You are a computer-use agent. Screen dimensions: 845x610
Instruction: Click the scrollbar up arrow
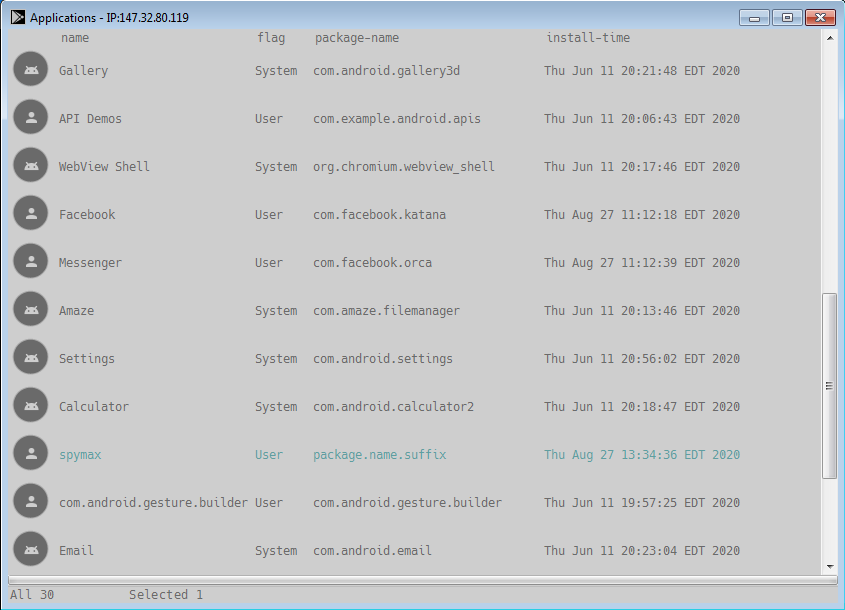(x=830, y=38)
